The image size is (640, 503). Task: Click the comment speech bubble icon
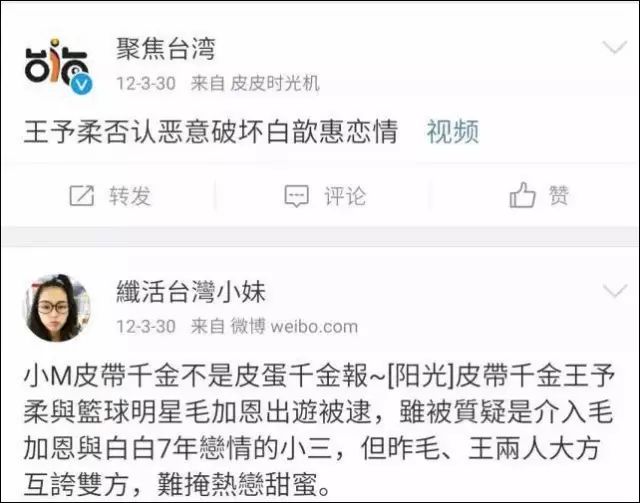296,196
